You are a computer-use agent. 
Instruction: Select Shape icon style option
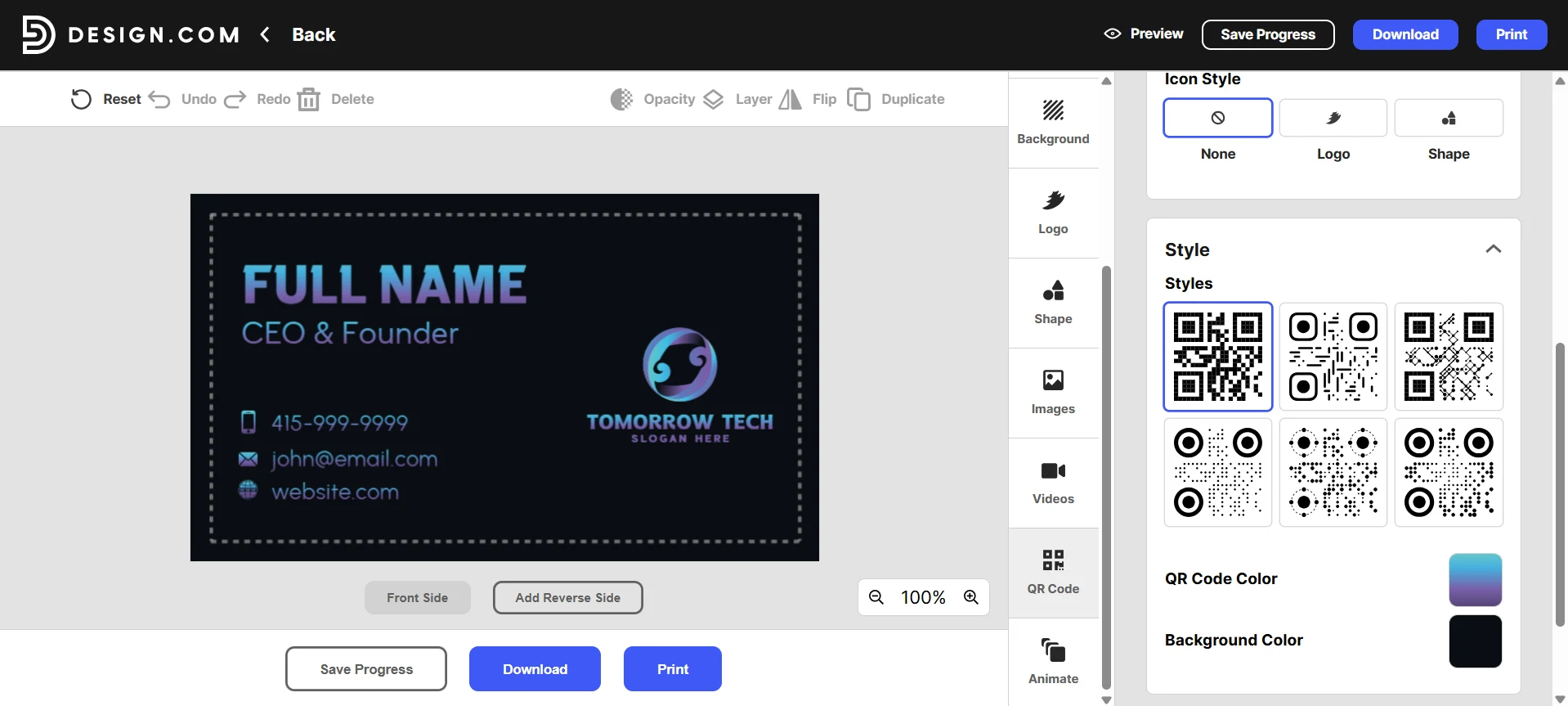coord(1449,118)
